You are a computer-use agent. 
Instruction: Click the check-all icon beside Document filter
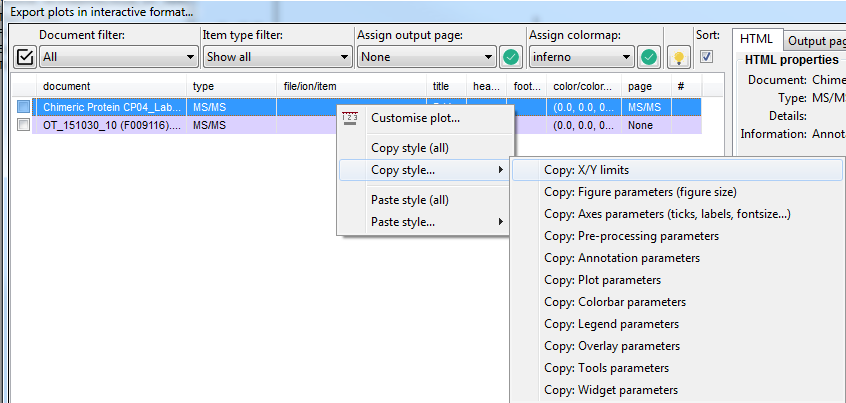click(25, 57)
